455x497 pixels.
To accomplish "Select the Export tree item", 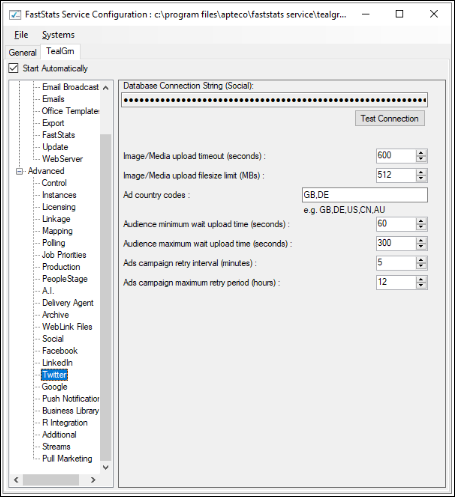I will click(x=53, y=123).
